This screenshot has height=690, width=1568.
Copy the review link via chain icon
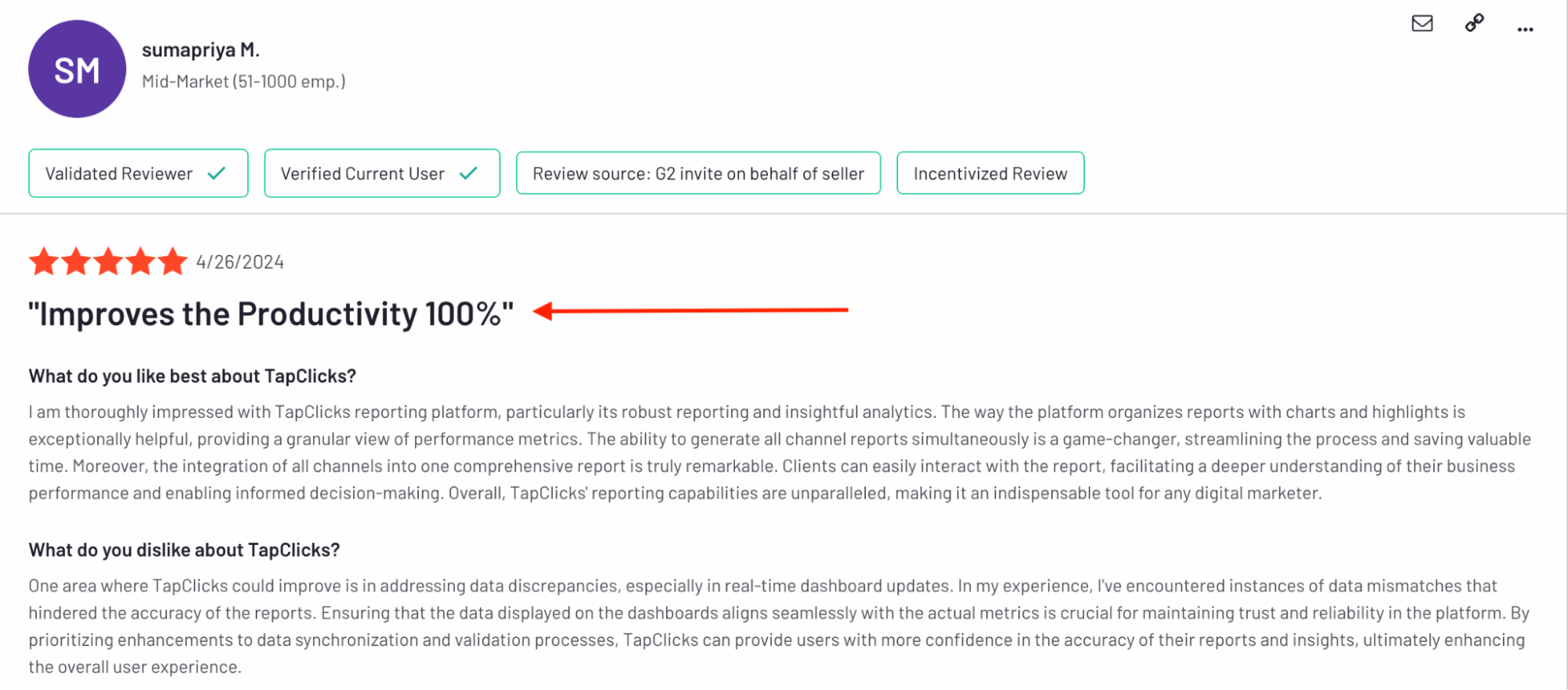[1473, 24]
